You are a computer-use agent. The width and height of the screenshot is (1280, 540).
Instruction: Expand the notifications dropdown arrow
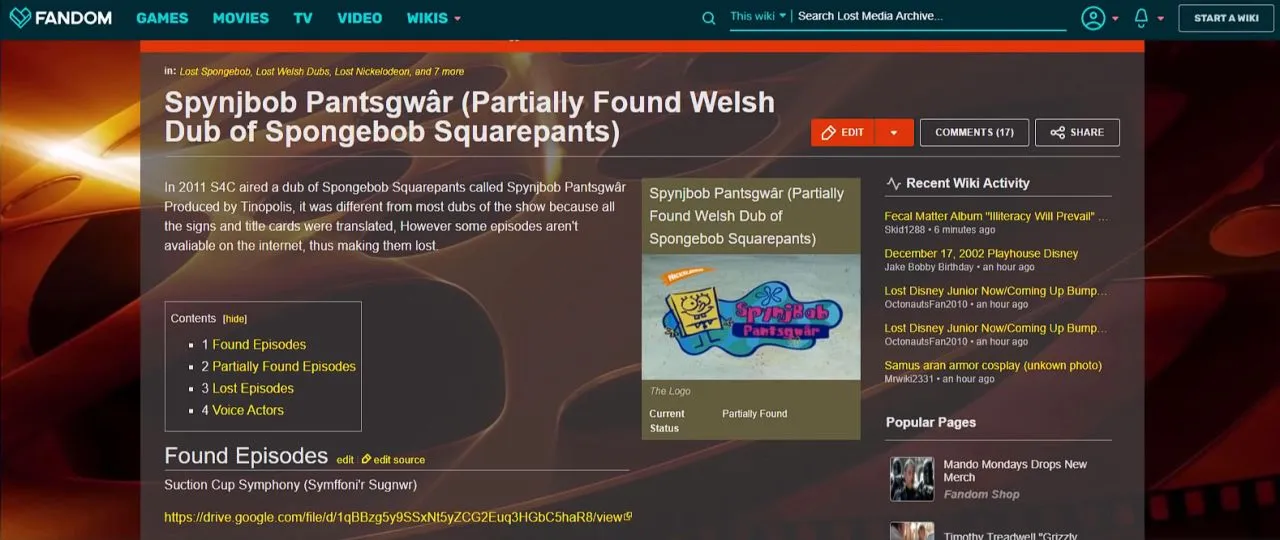(1160, 19)
